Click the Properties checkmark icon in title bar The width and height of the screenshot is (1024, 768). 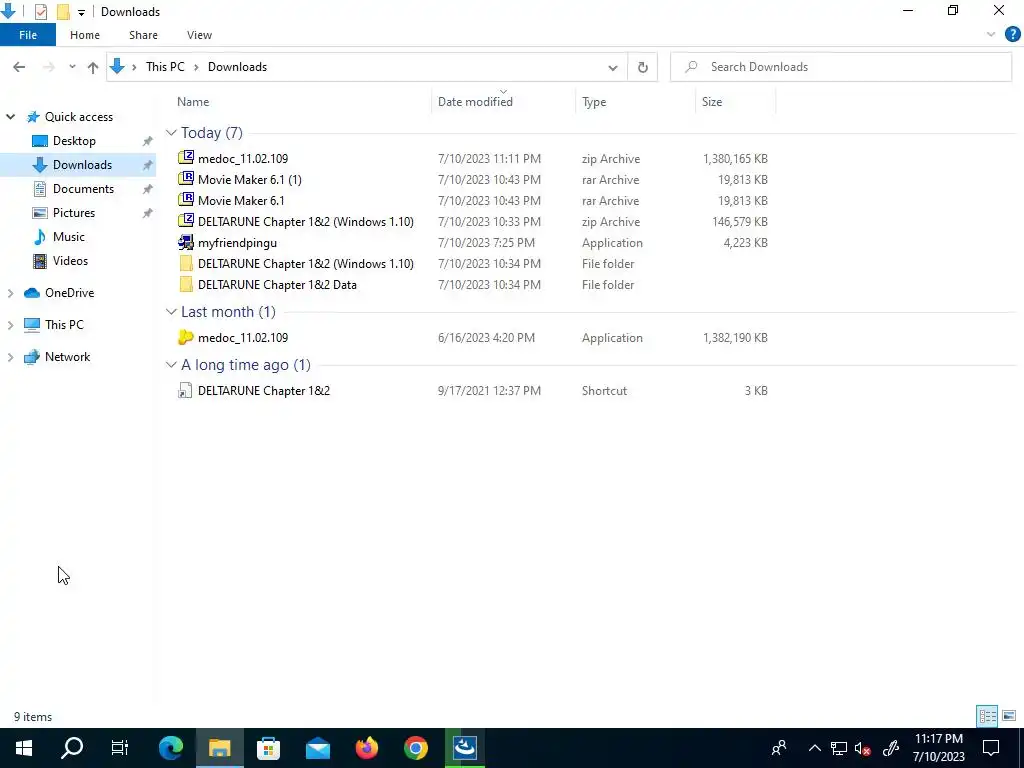(x=40, y=11)
